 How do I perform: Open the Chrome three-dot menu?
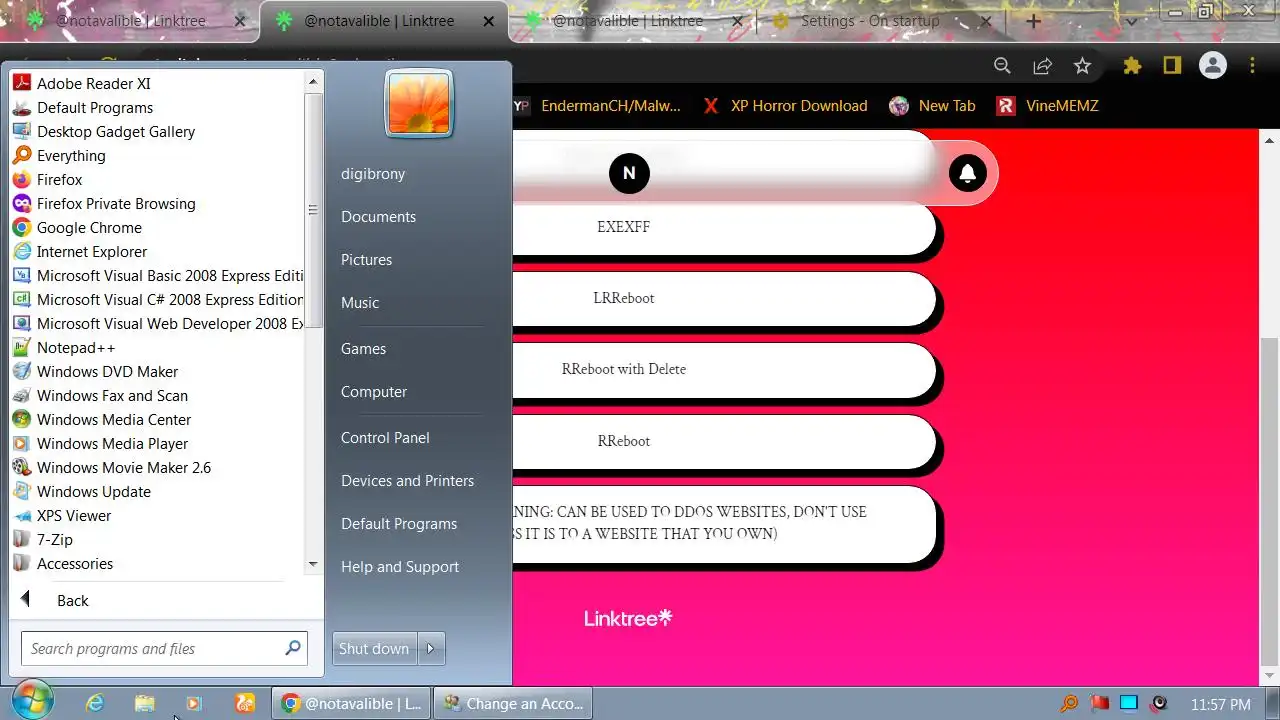tap(1252, 66)
